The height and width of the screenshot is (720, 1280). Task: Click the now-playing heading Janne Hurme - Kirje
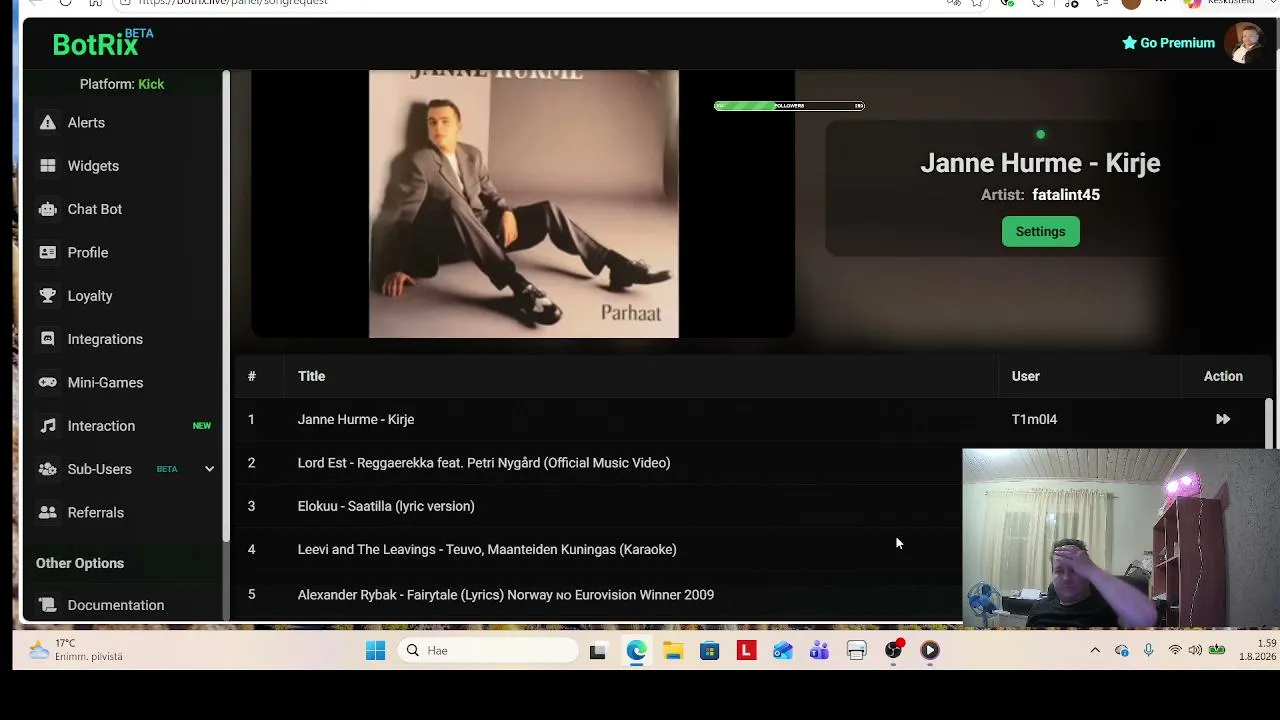tap(1040, 163)
